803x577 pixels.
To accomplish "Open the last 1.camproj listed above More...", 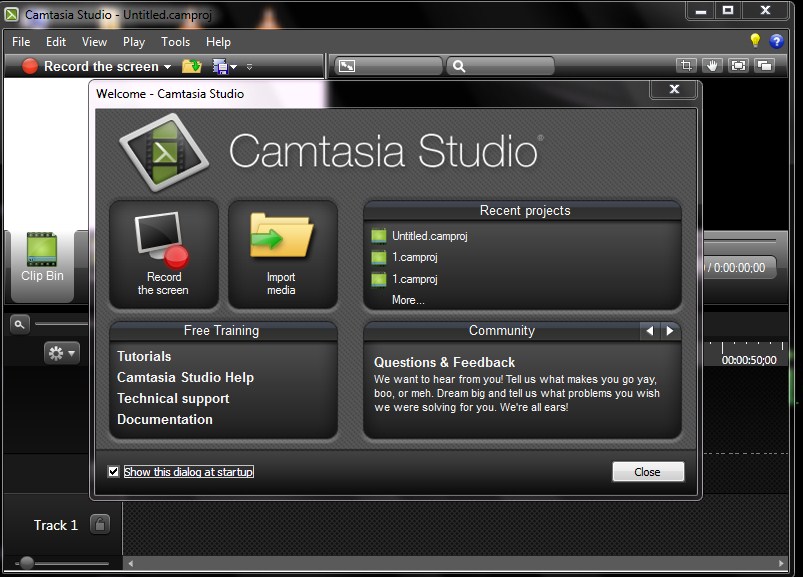I will point(415,279).
